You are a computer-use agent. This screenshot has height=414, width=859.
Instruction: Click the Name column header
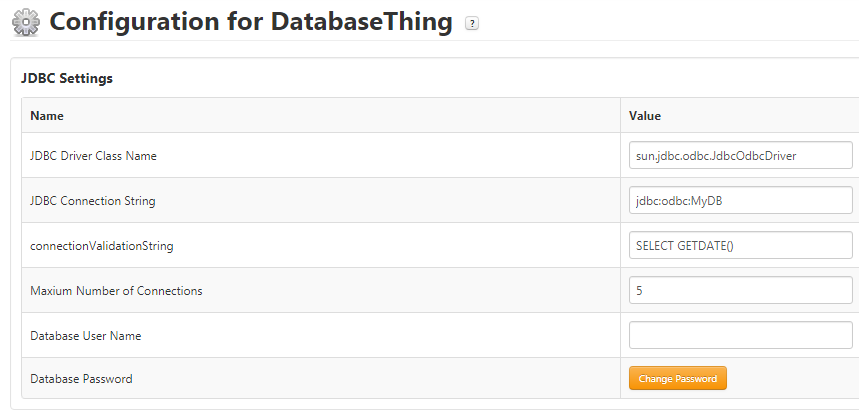tap(47, 116)
